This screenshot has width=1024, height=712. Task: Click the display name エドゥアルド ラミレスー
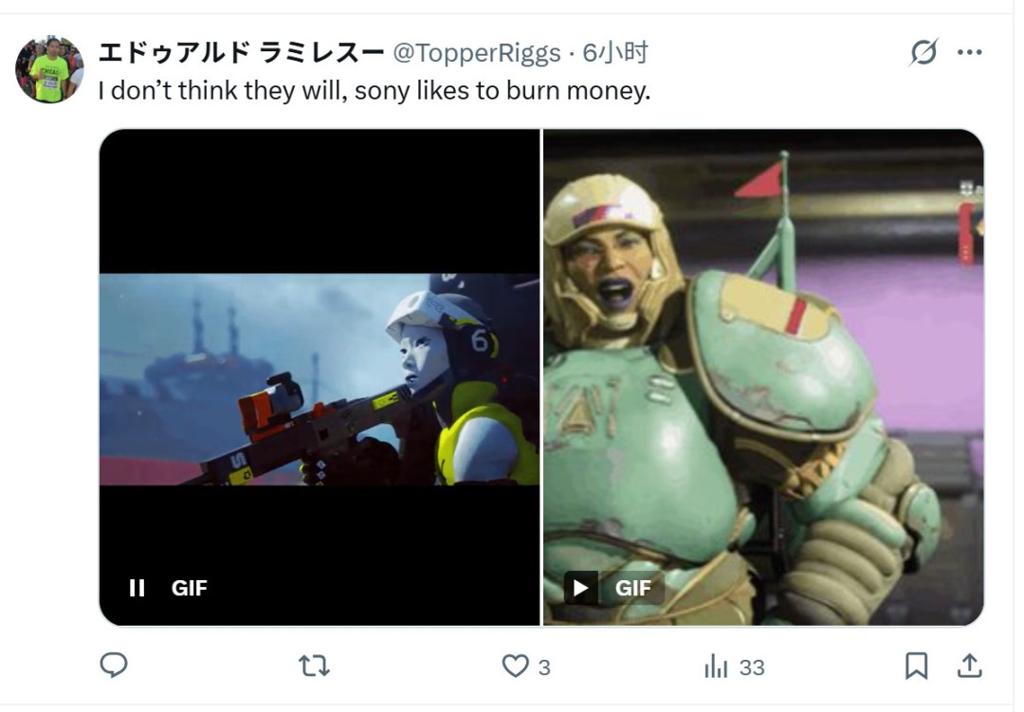pos(241,52)
